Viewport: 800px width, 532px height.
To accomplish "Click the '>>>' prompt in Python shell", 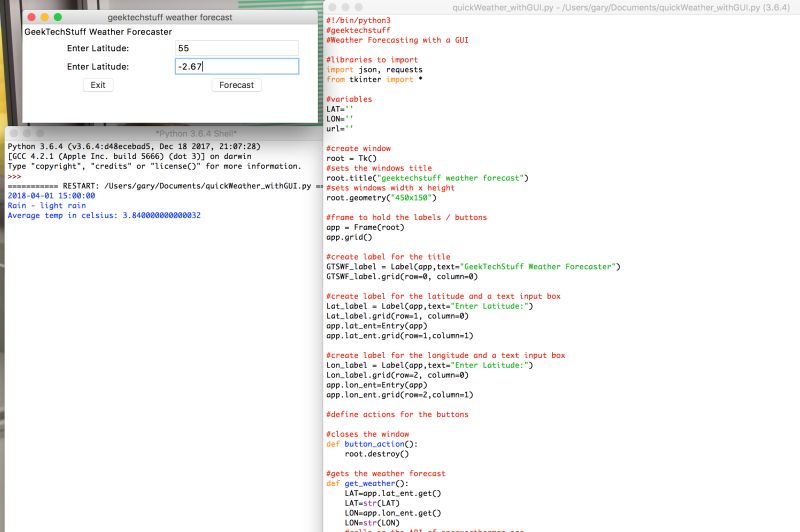I will point(14,176).
